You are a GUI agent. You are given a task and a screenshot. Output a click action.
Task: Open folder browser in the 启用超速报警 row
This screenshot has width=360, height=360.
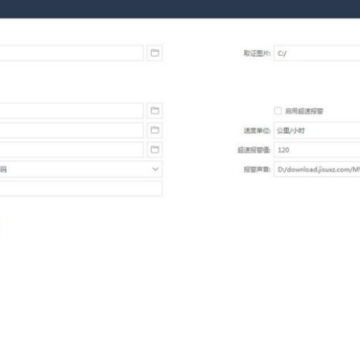(x=155, y=111)
